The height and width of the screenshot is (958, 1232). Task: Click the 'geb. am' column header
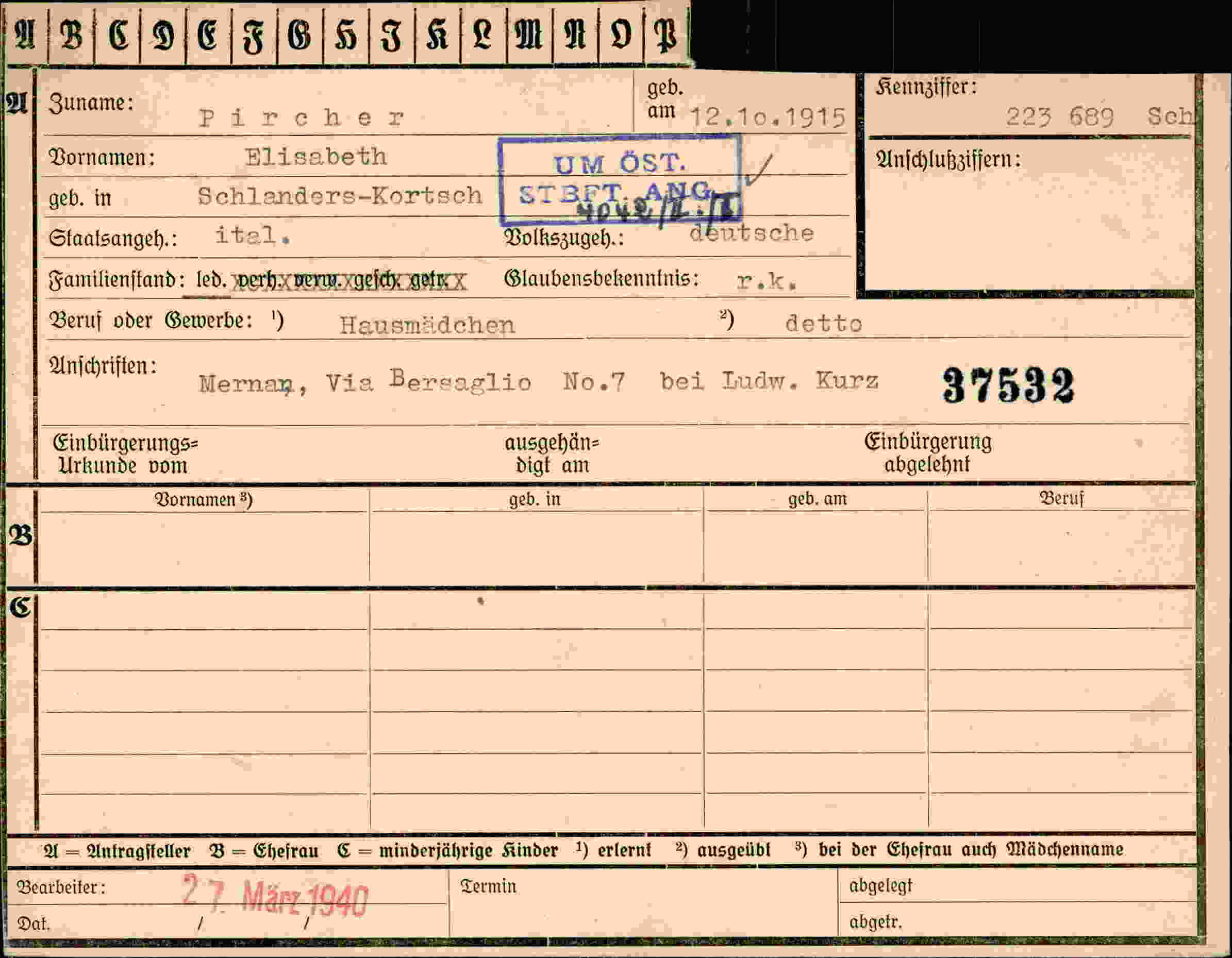[818, 498]
